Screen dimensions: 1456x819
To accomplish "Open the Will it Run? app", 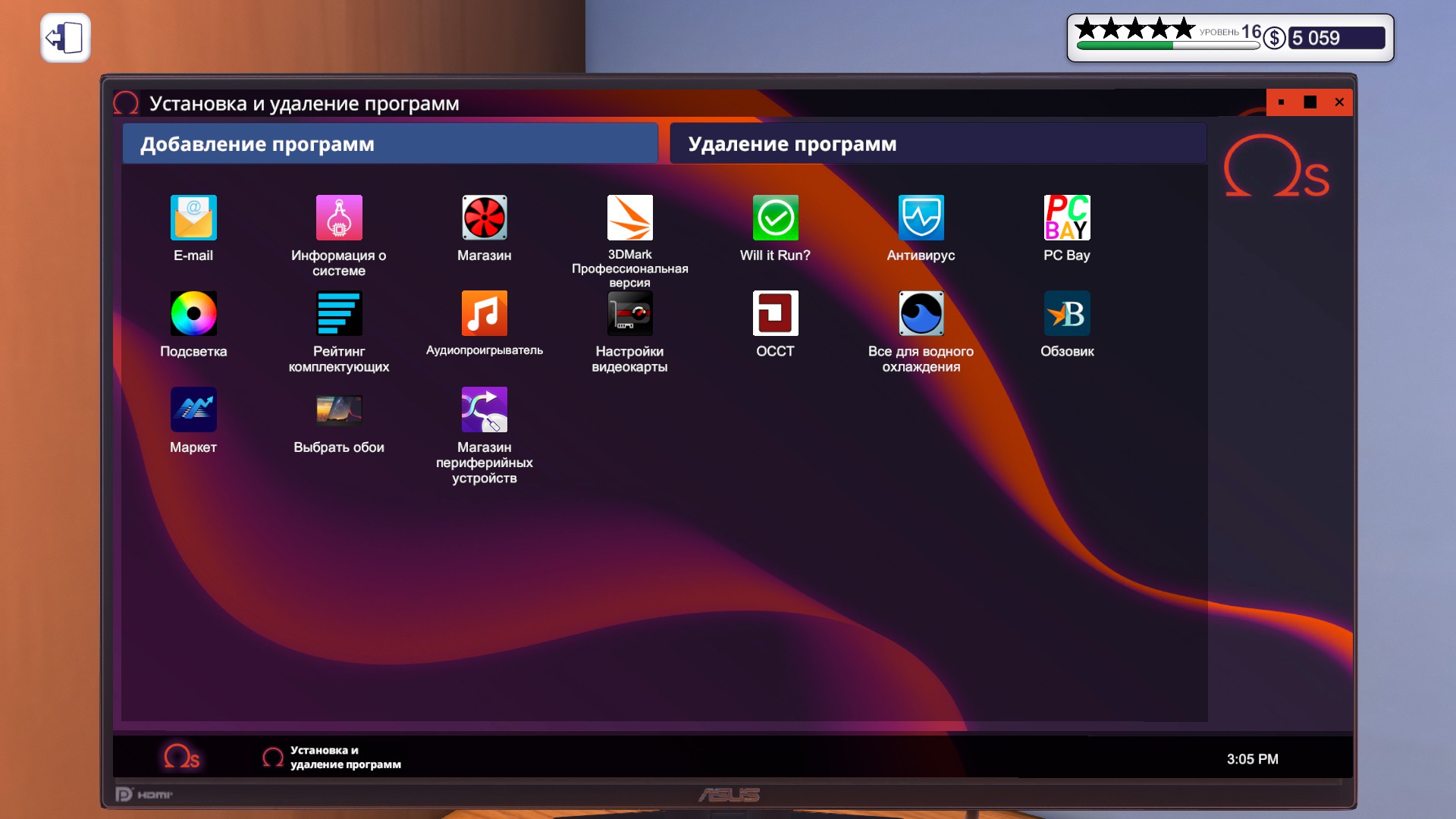I will (775, 218).
